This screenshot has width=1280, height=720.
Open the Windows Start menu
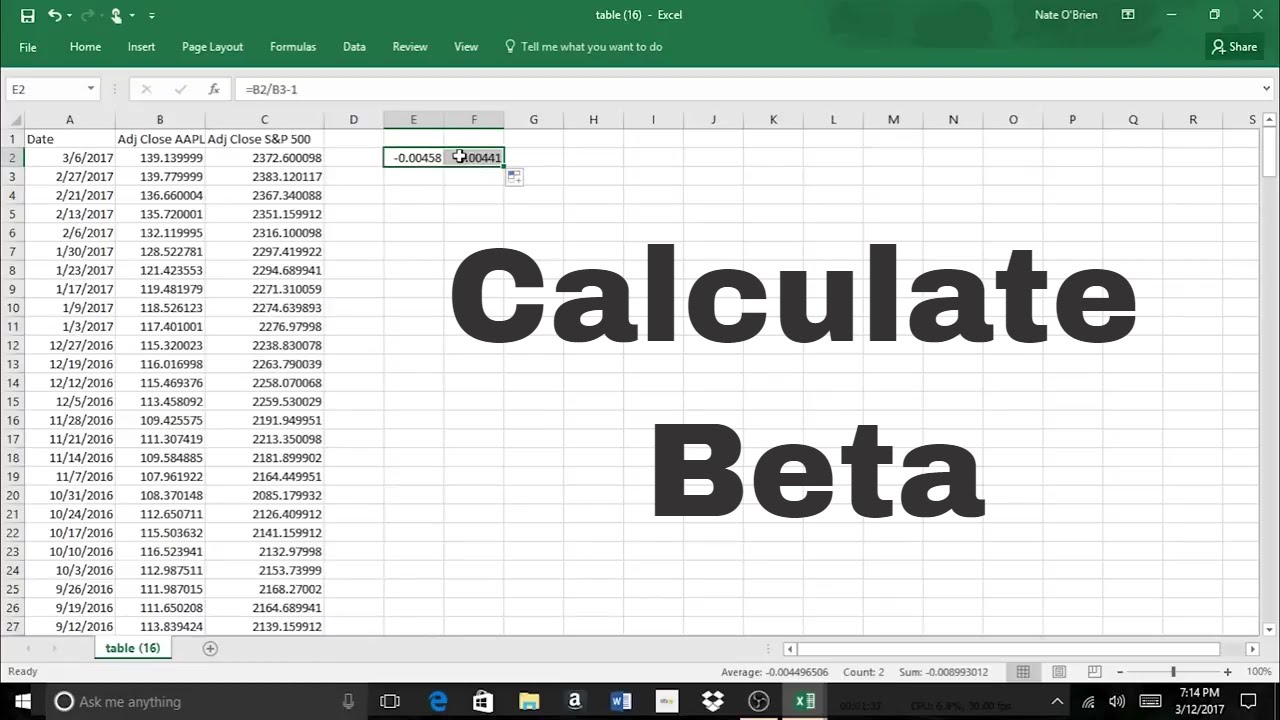coord(22,701)
